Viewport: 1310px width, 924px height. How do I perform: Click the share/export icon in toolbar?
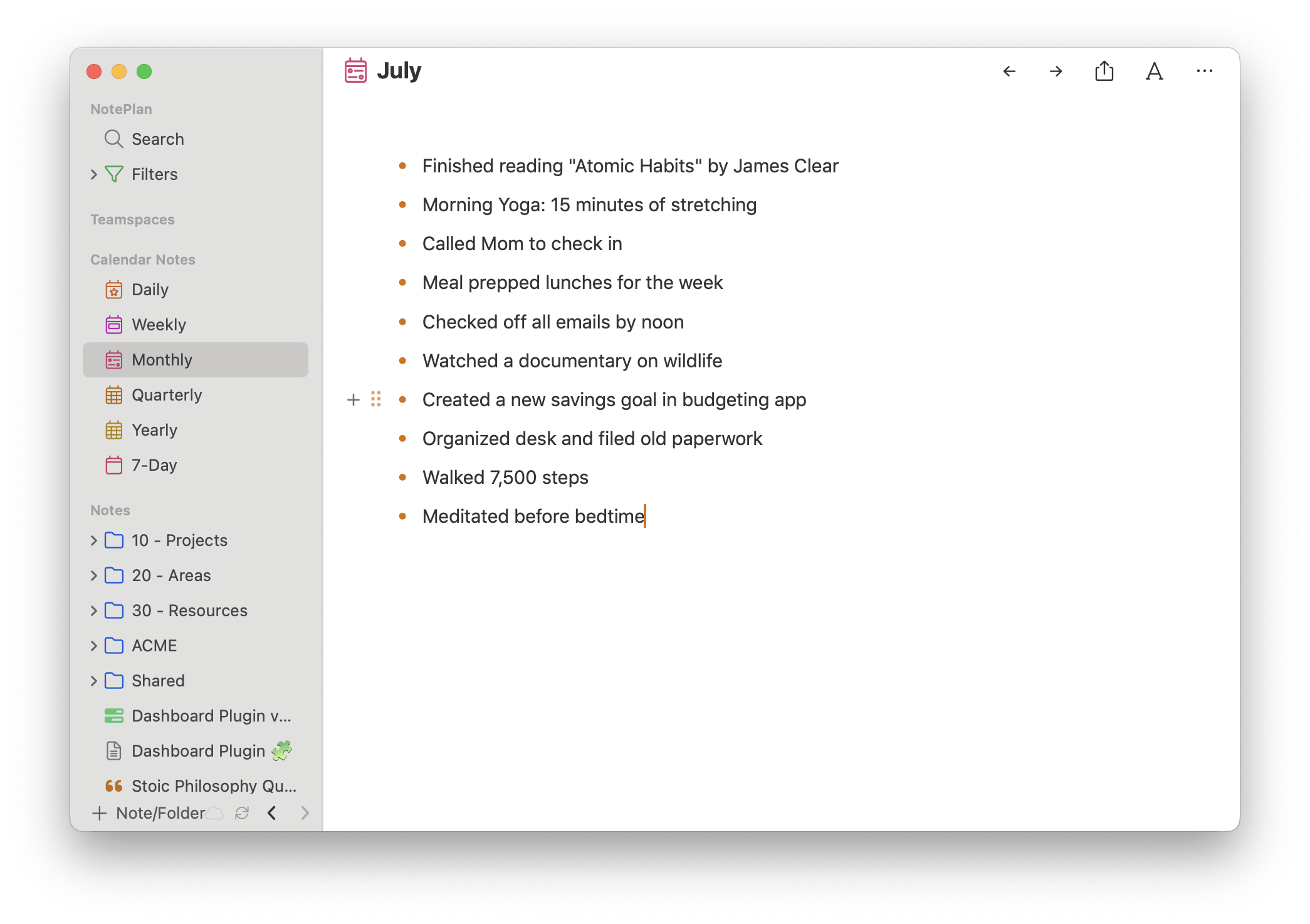[x=1104, y=71]
